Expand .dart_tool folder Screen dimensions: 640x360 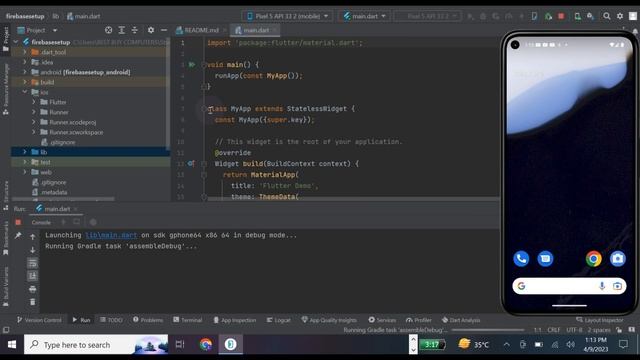click(25, 52)
